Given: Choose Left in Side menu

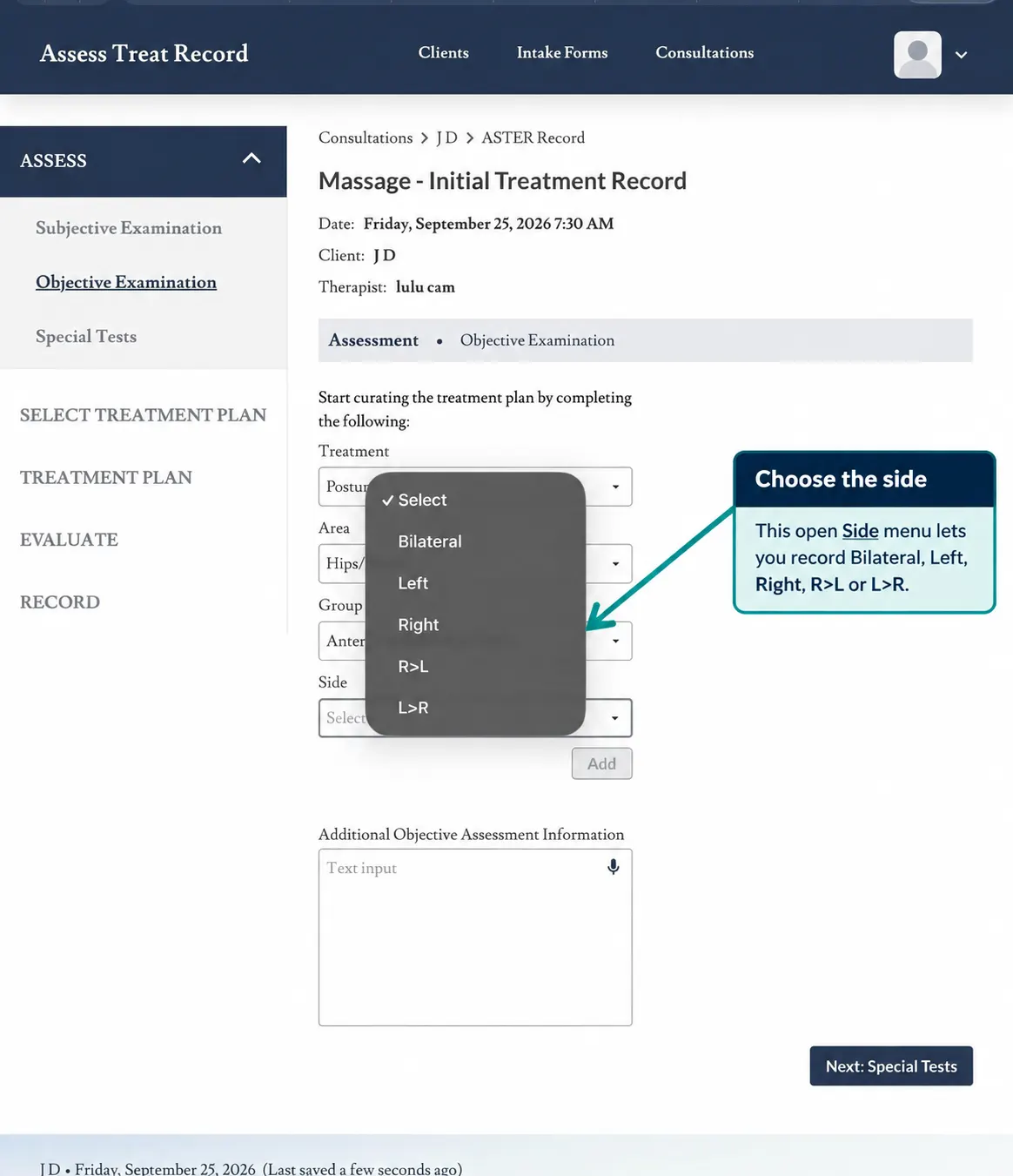Looking at the screenshot, I should (475, 583).
